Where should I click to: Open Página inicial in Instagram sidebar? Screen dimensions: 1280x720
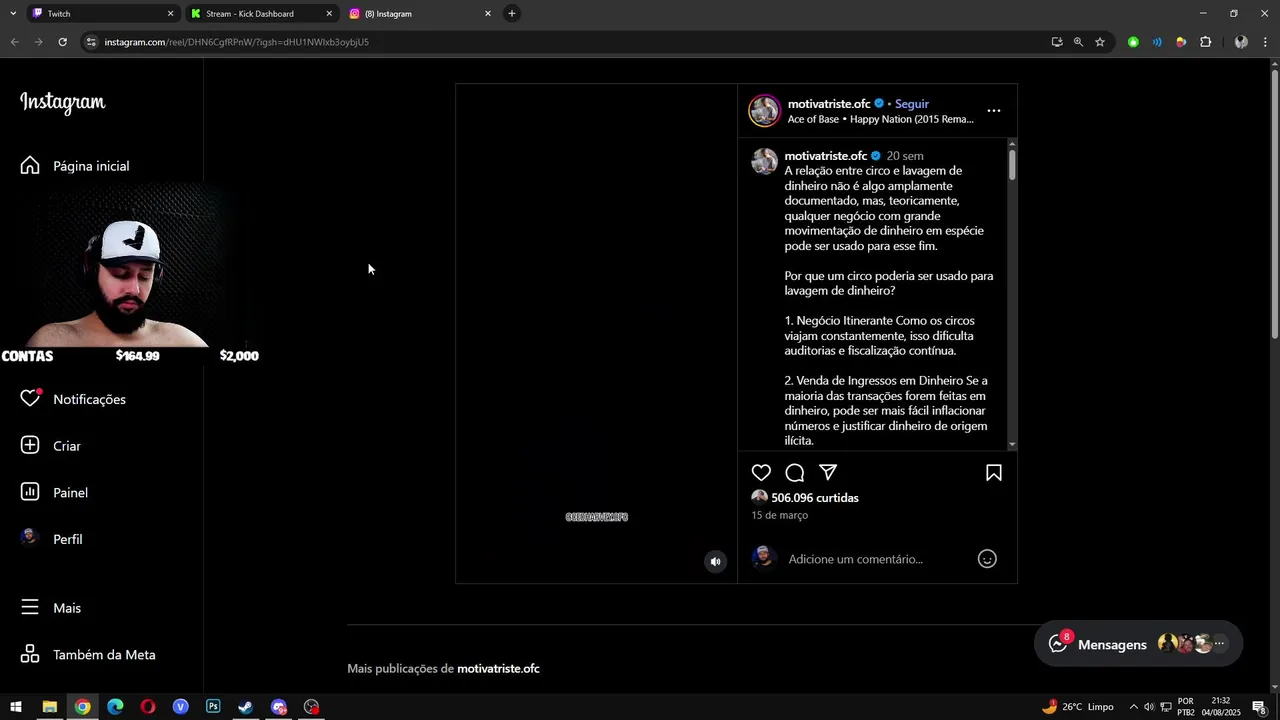(x=75, y=166)
